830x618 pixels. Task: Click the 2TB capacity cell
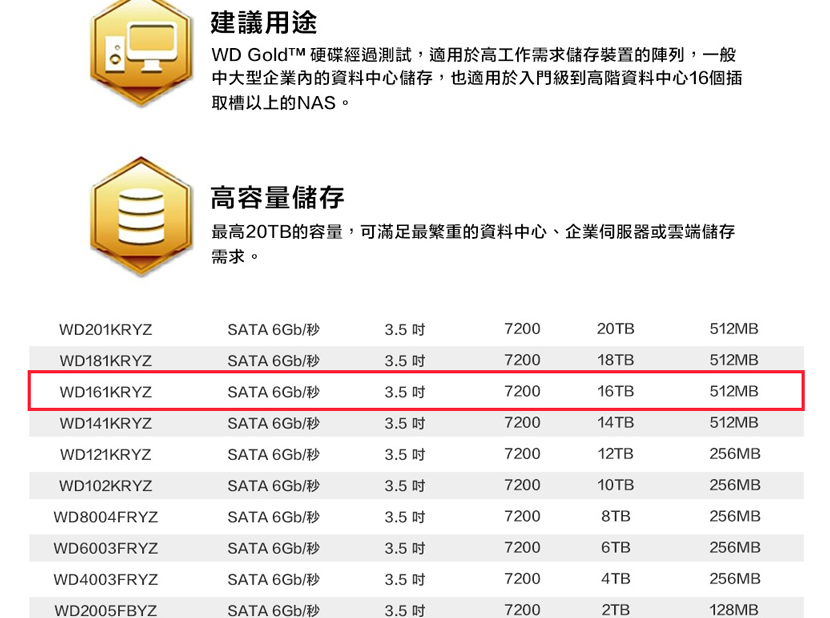(x=615, y=610)
